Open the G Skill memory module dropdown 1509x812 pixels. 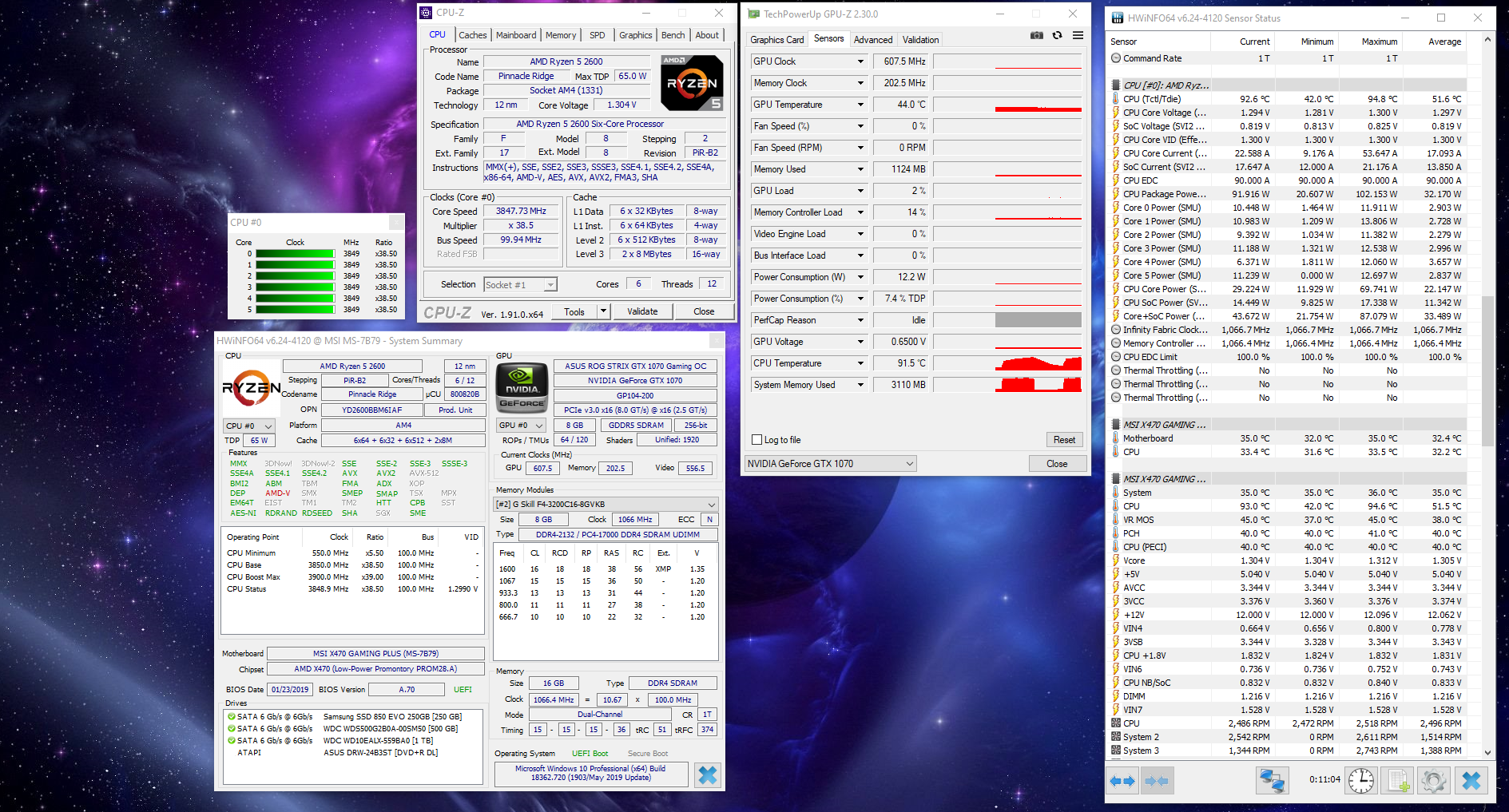[606, 505]
